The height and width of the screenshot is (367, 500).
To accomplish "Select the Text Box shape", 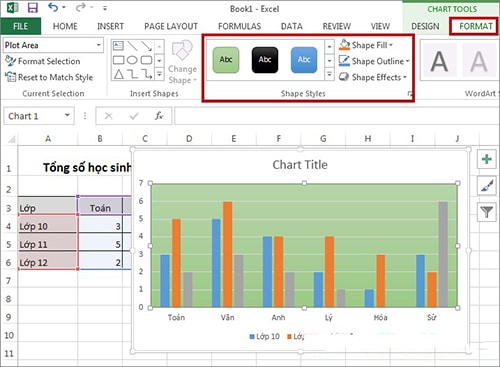I will [x=118, y=46].
